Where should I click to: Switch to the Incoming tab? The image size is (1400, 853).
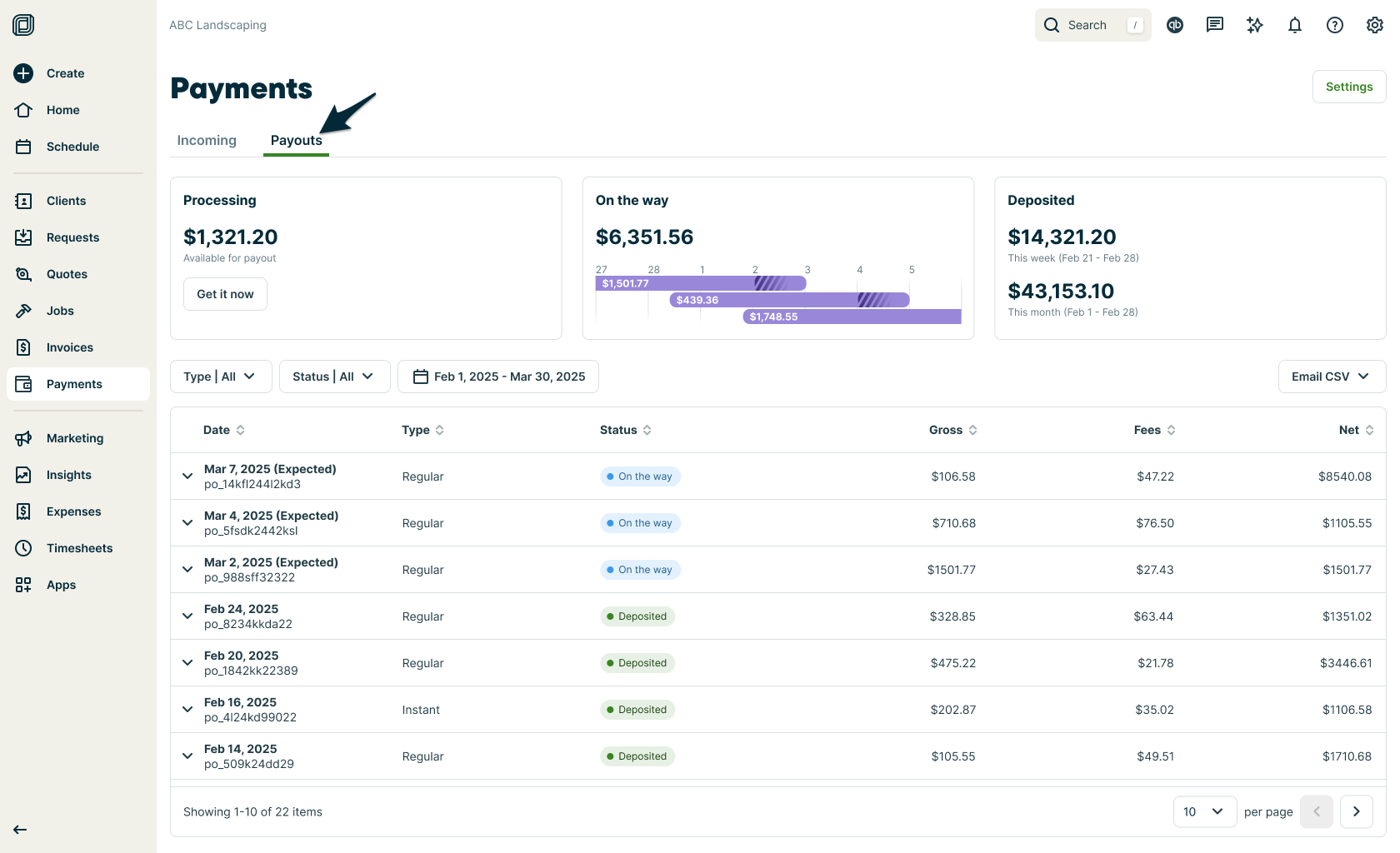(206, 140)
